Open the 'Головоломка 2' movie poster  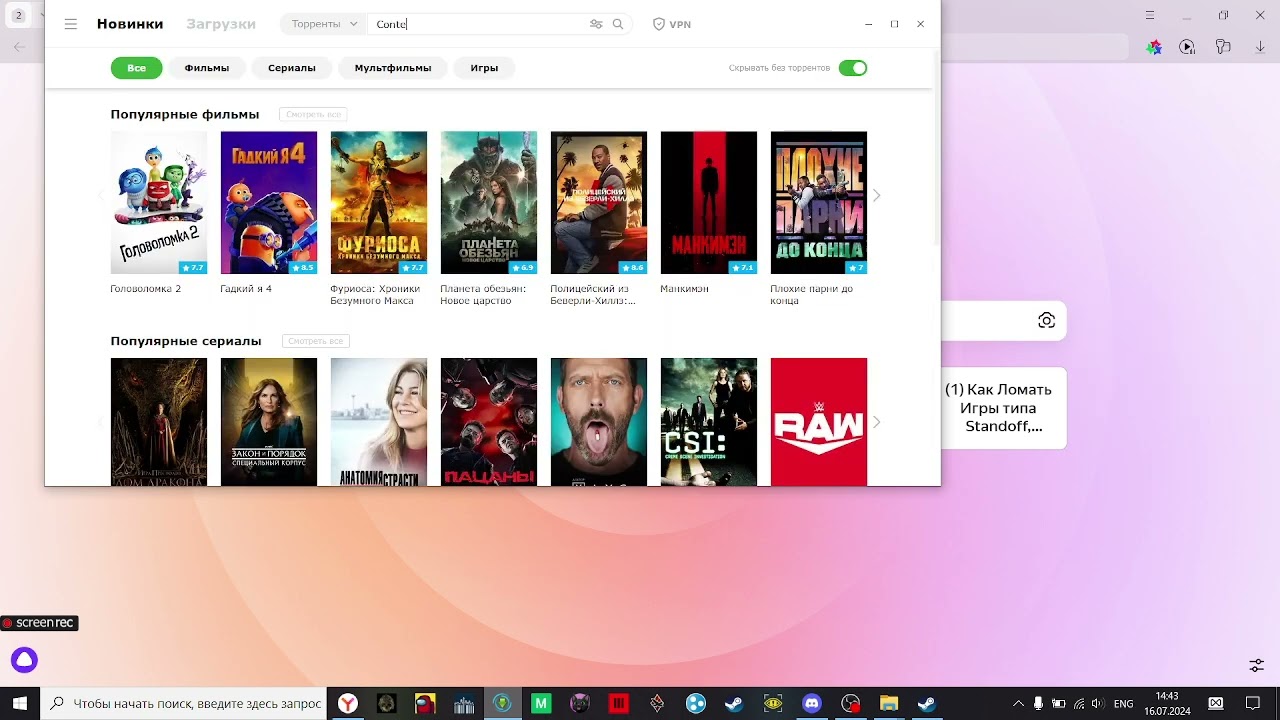point(159,203)
